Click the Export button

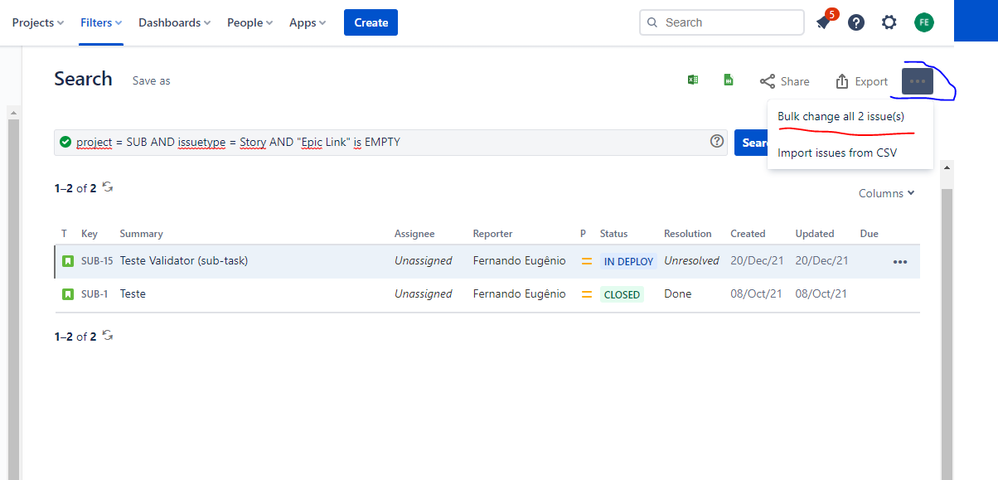point(861,81)
